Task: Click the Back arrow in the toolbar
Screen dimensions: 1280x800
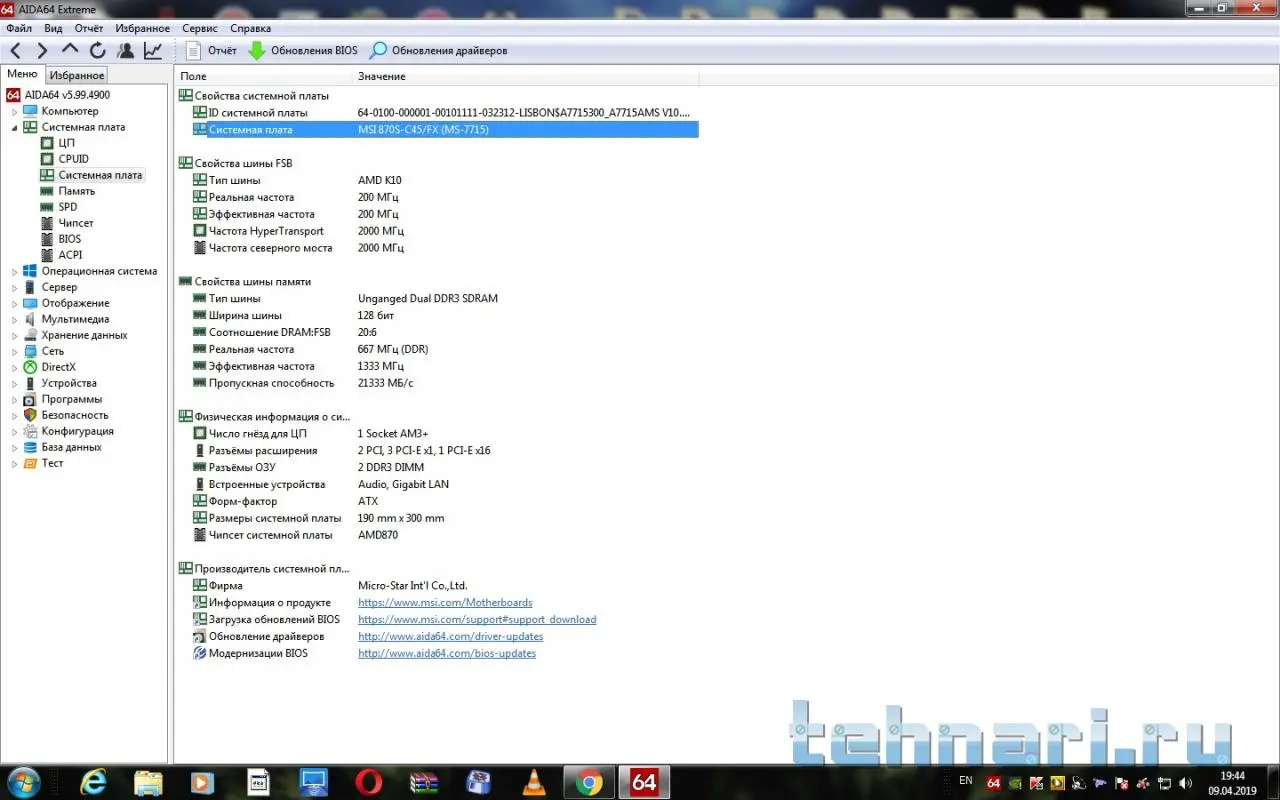Action: pyautogui.click(x=16, y=51)
